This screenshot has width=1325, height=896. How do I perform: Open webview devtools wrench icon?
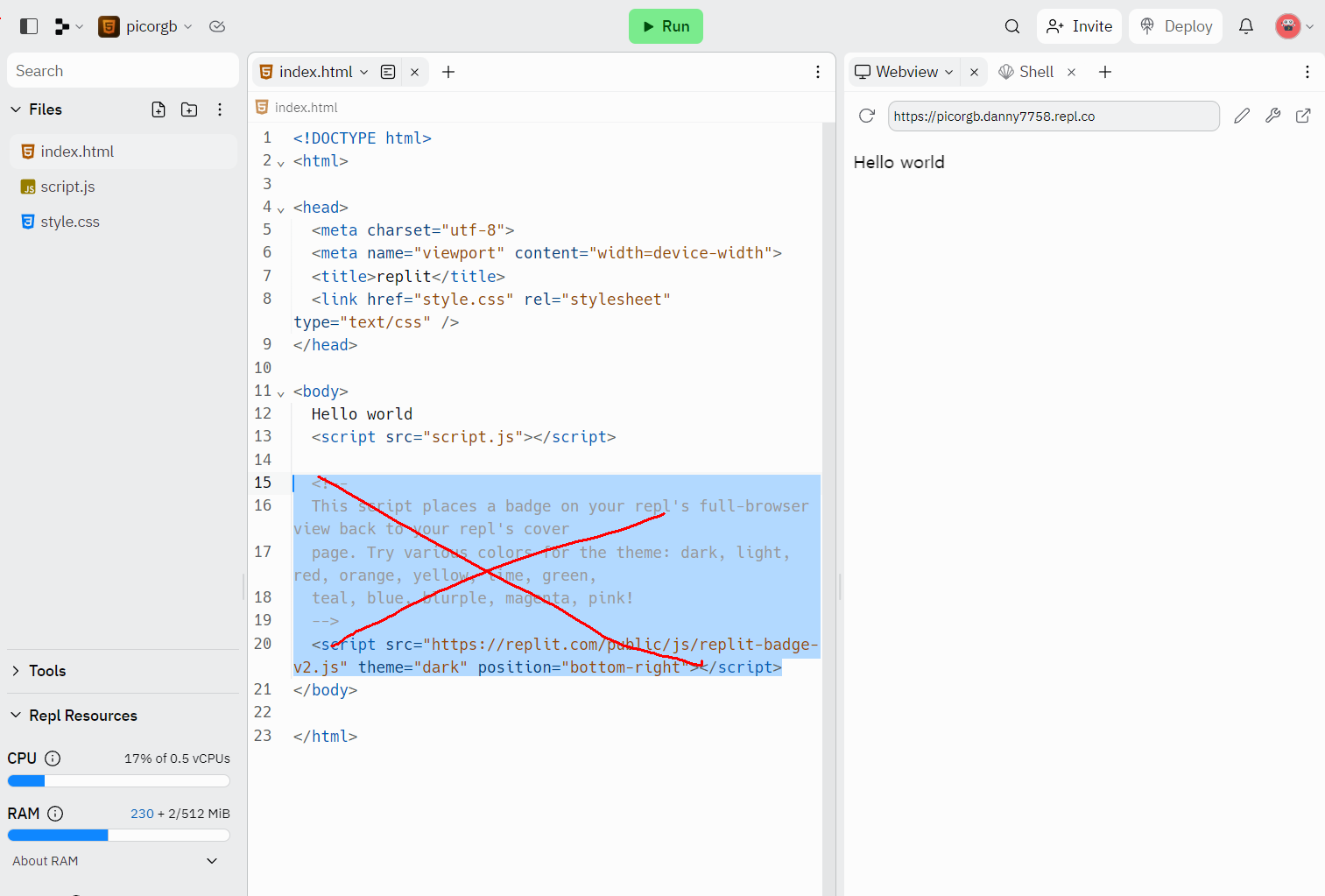coord(1273,116)
